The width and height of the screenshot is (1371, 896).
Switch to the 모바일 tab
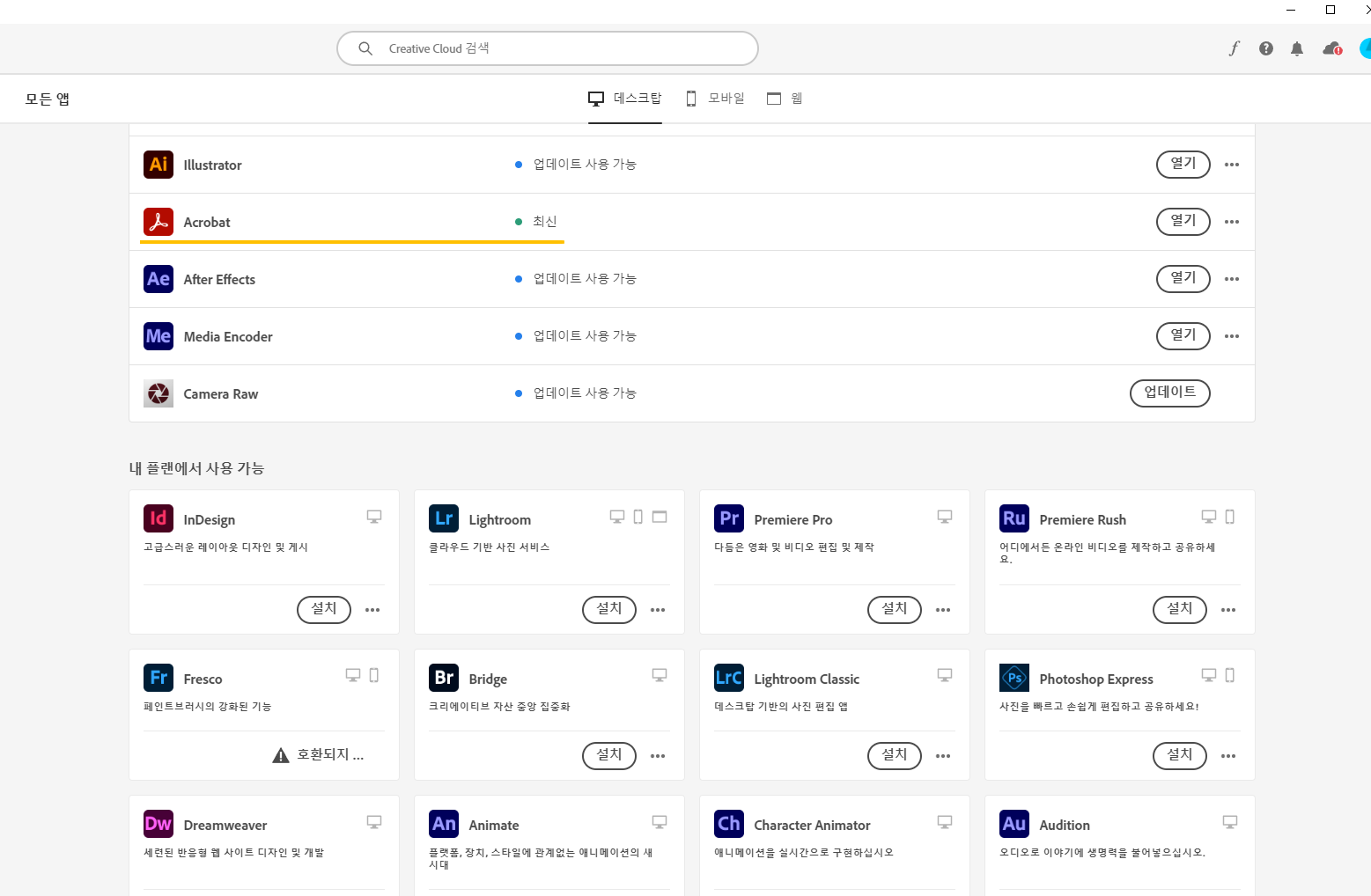(715, 99)
